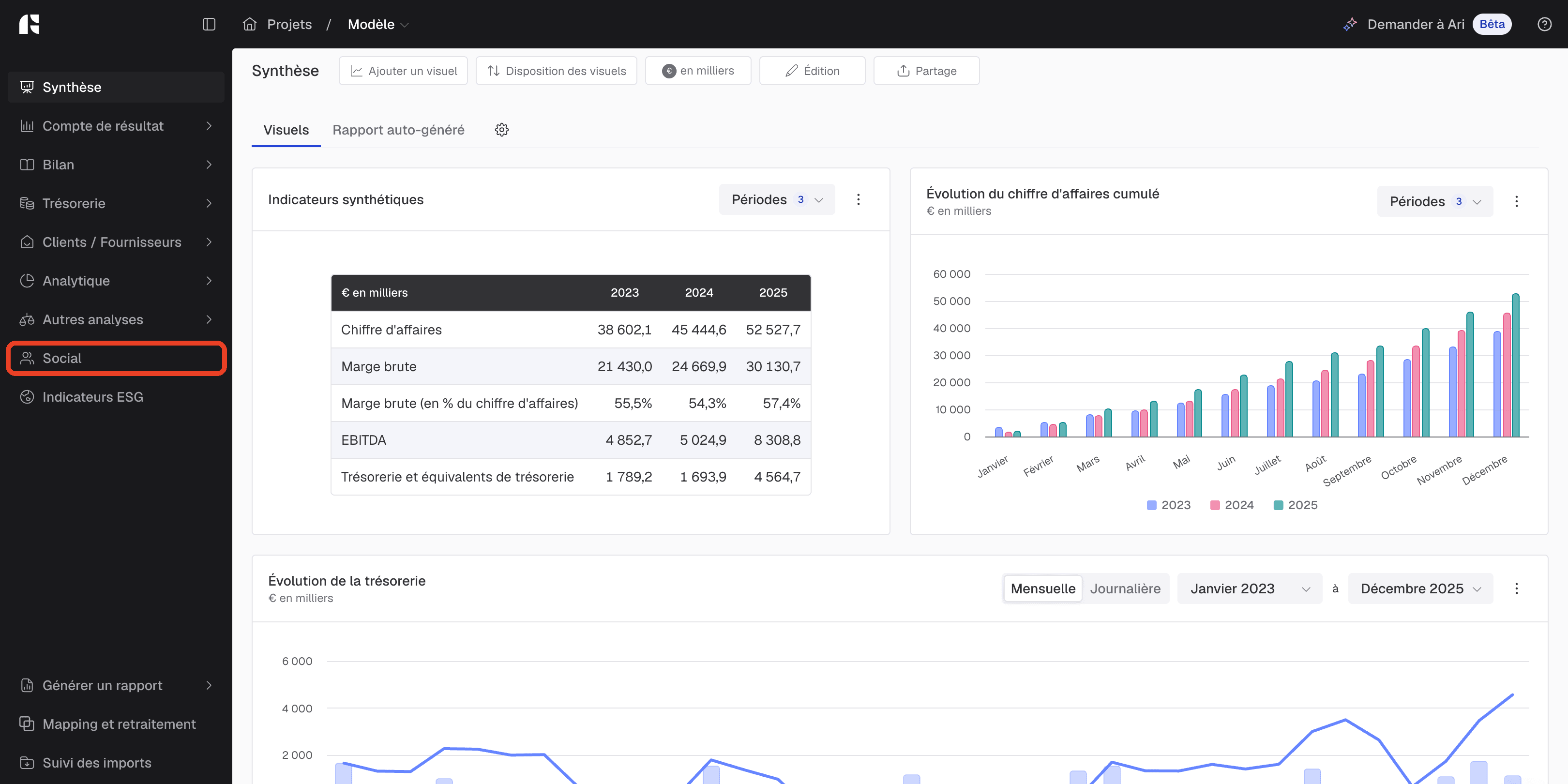Click the Suivi des imports icon

[27, 763]
